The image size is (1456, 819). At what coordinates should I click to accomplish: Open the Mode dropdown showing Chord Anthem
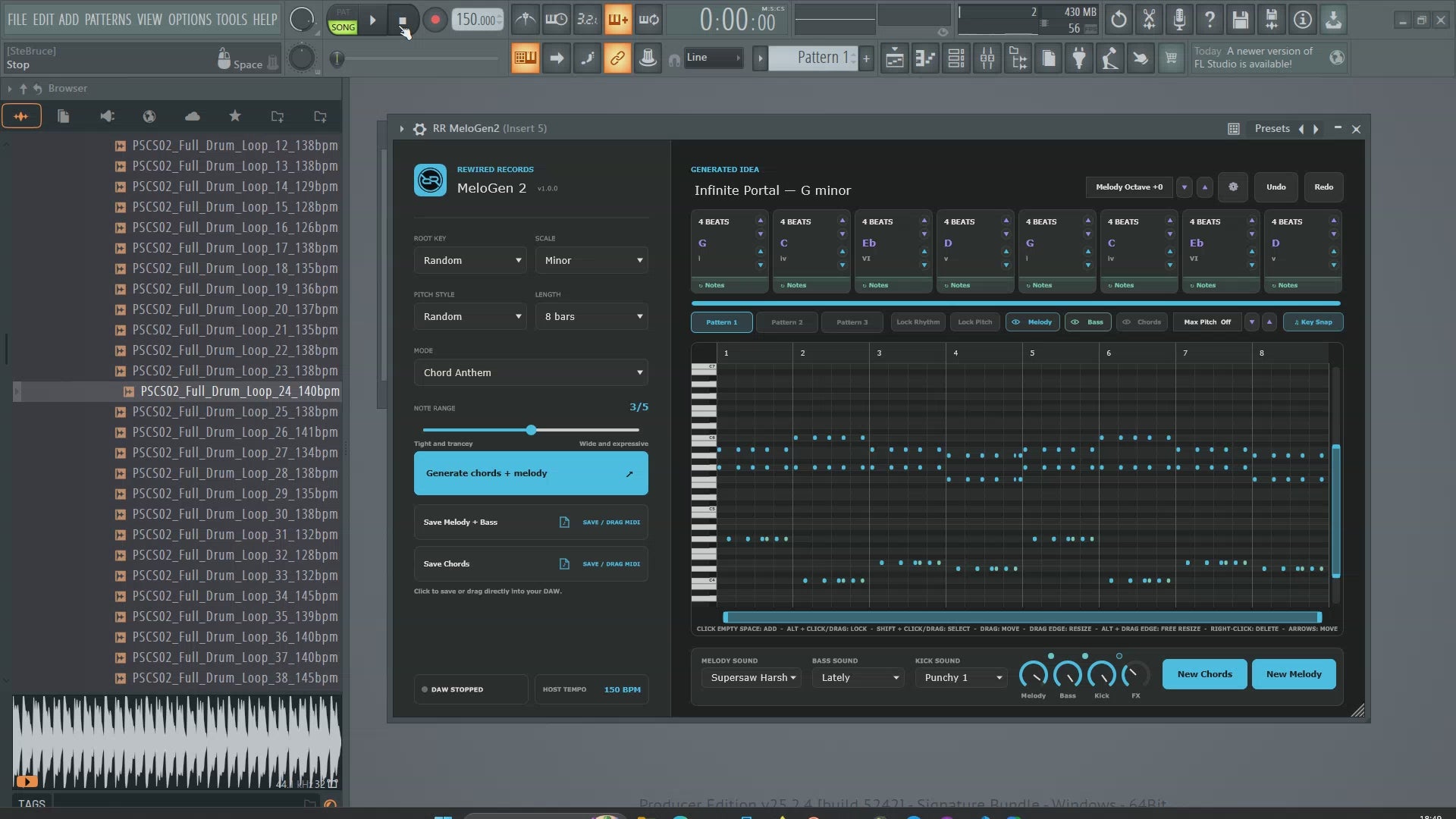point(531,373)
